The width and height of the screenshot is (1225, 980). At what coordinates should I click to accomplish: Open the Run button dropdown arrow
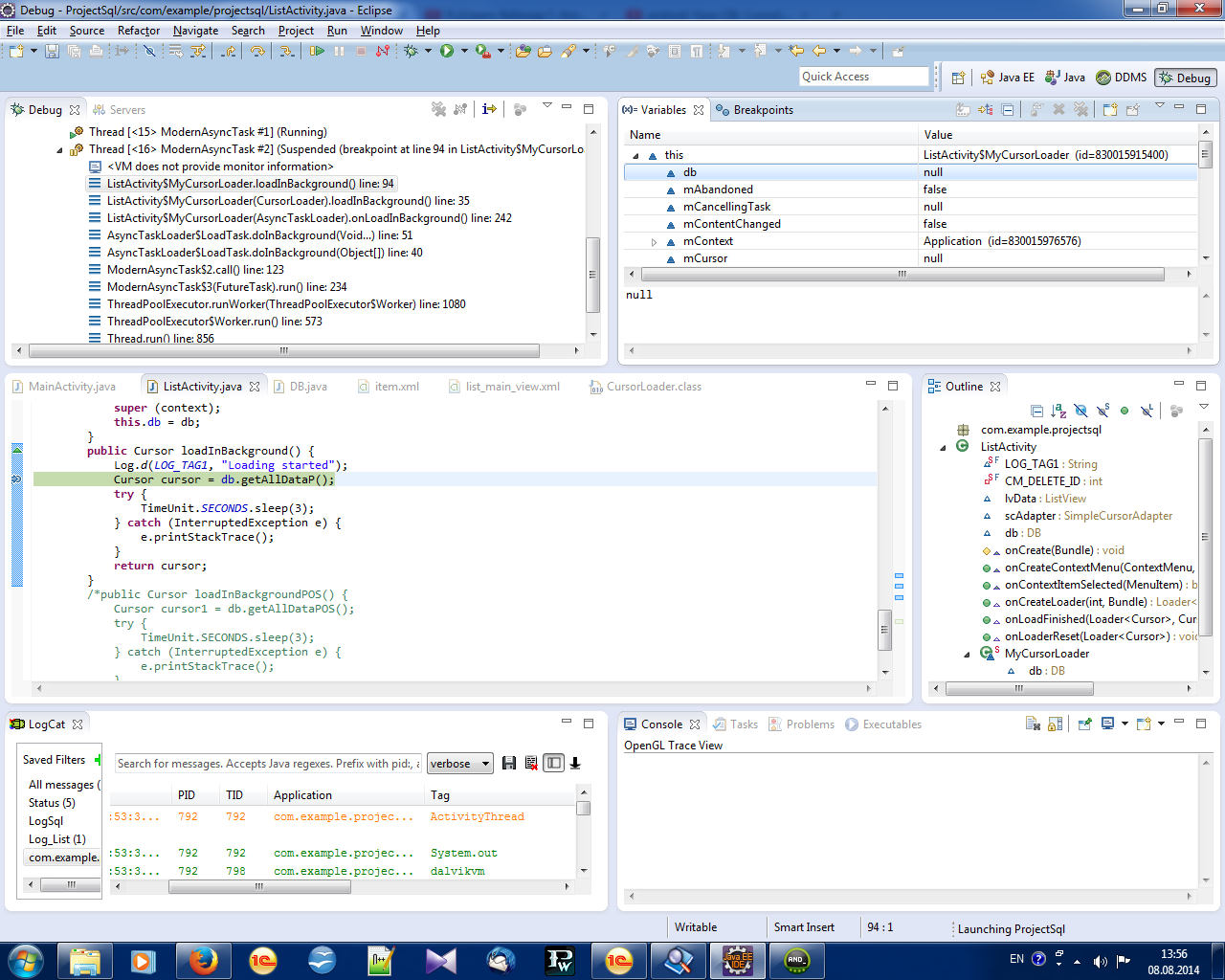click(x=464, y=51)
